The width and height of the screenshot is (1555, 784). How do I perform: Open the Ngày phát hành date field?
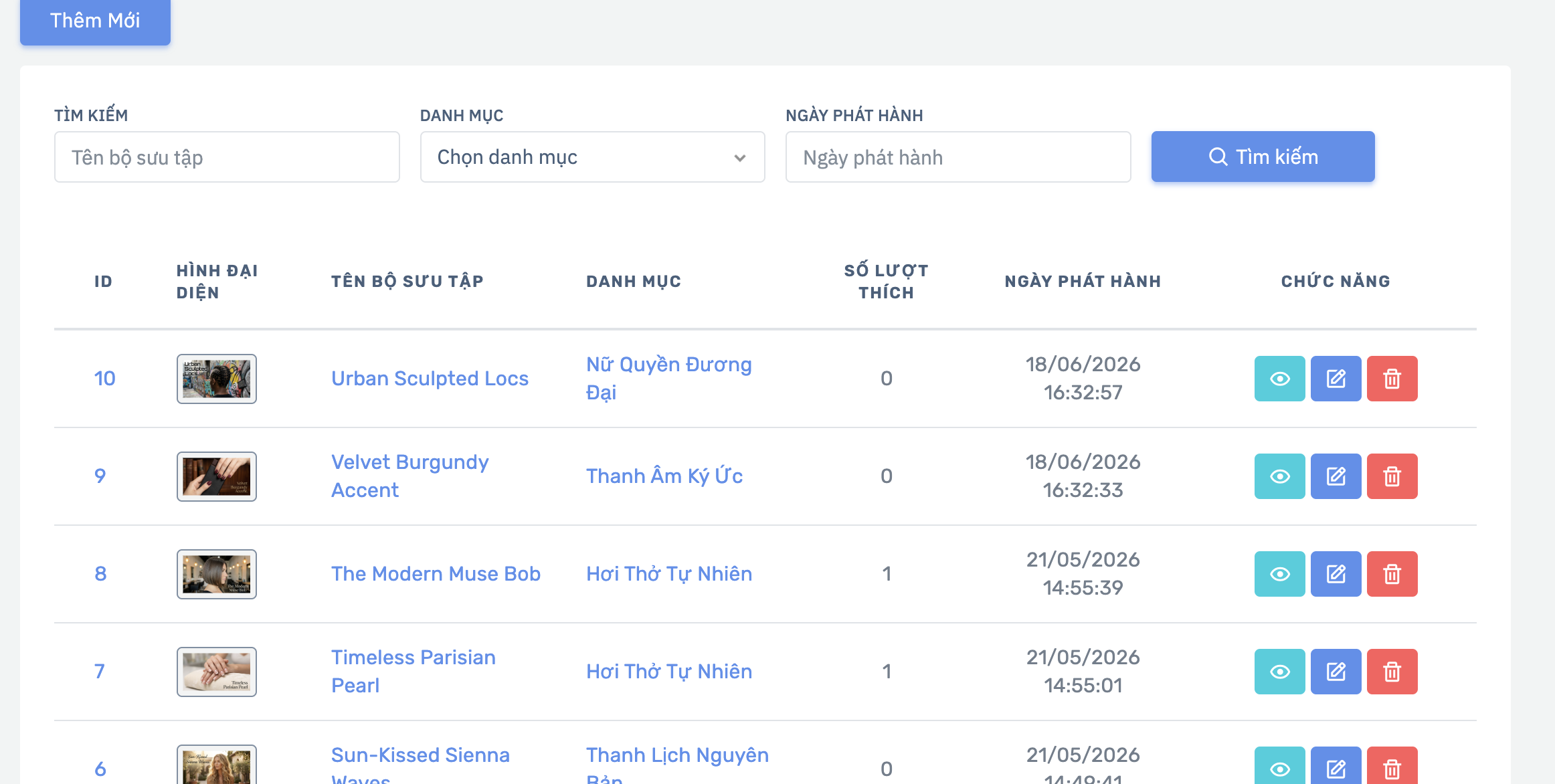pos(958,157)
